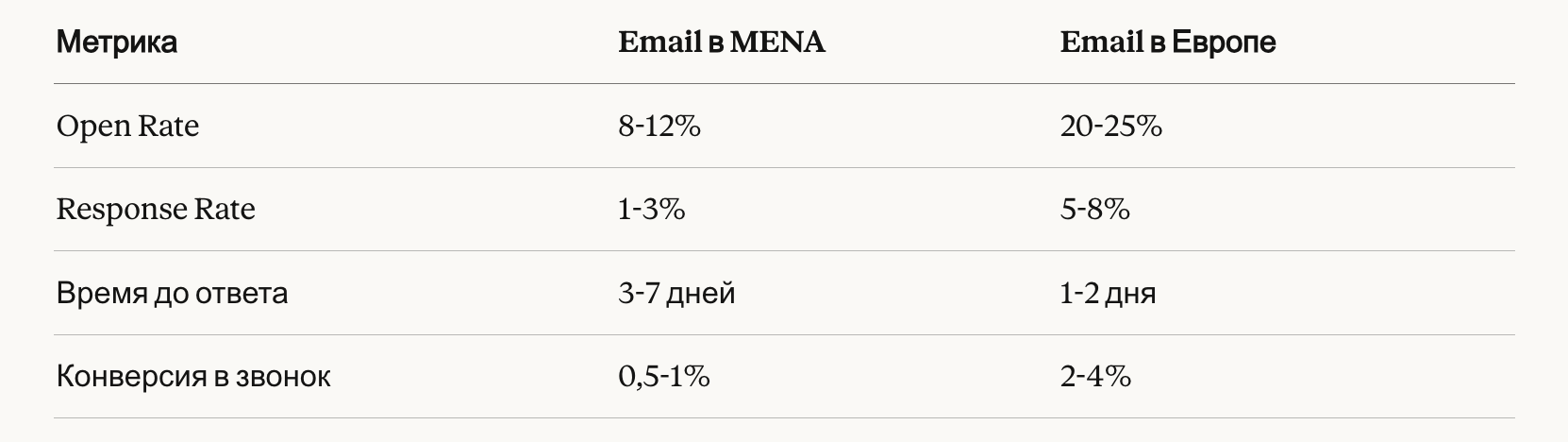Click the 1-2 дня cell

1108,294
